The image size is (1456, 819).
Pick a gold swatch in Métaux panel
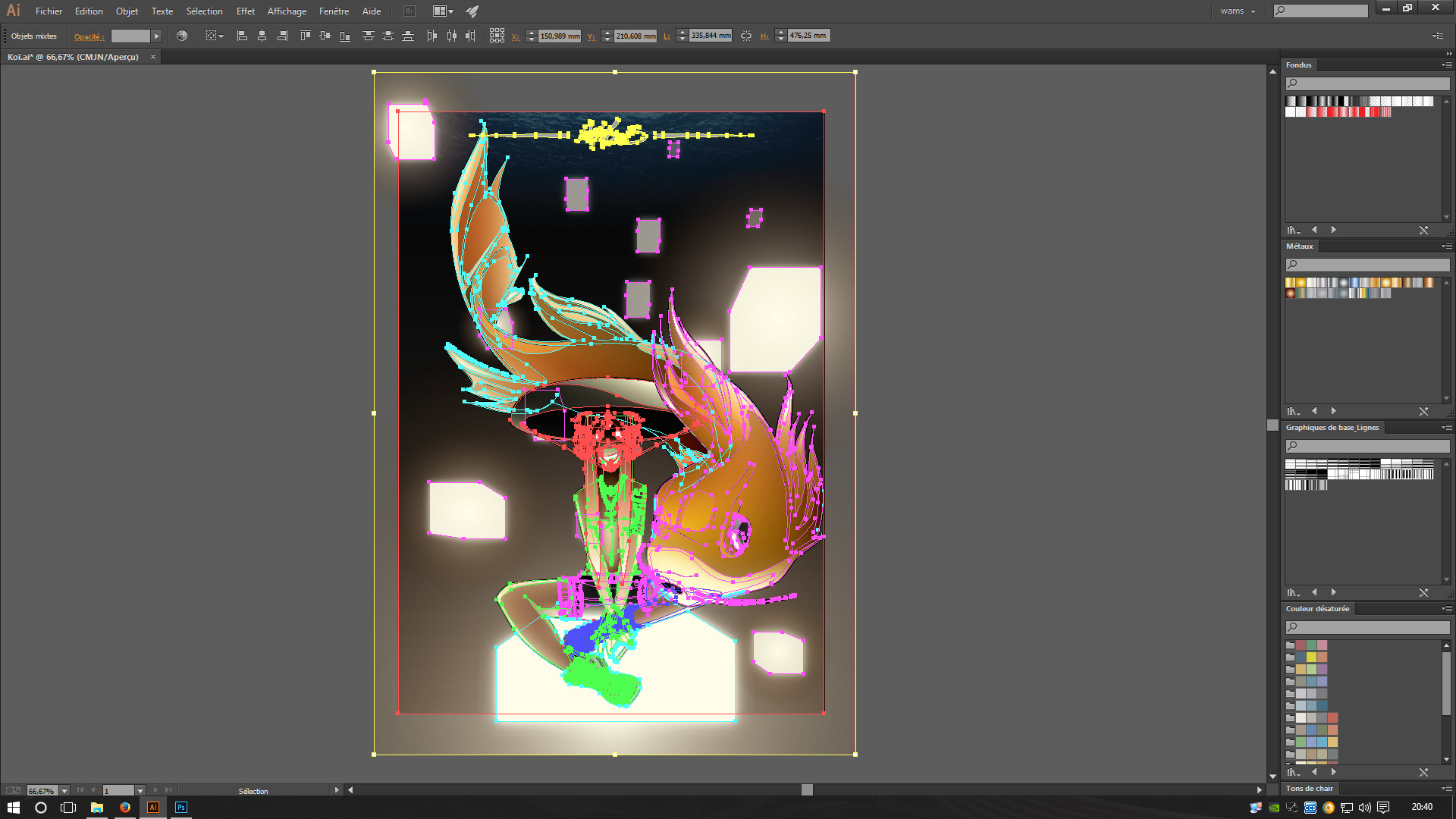click(1291, 283)
